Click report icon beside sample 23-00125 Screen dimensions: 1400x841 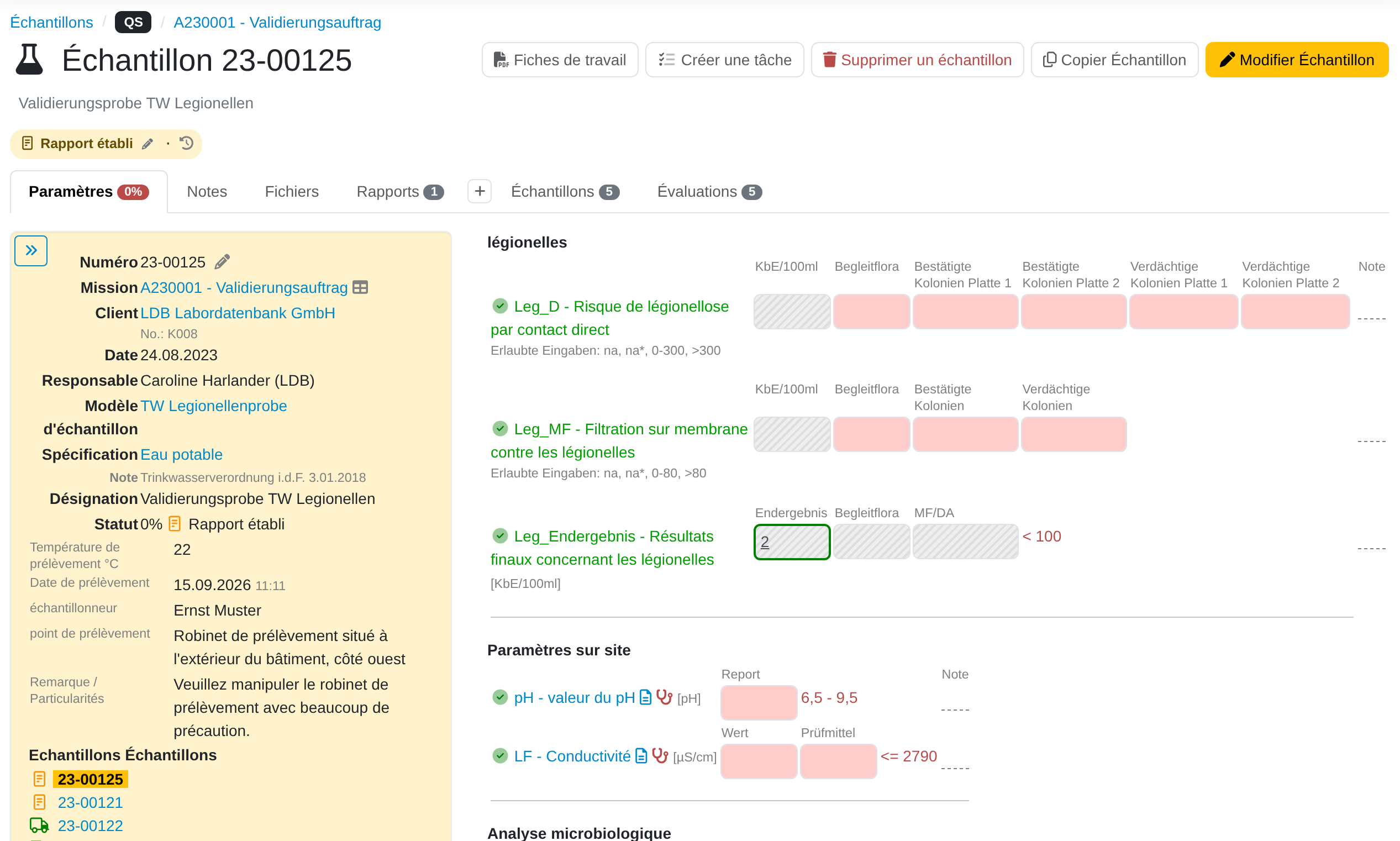(39, 779)
